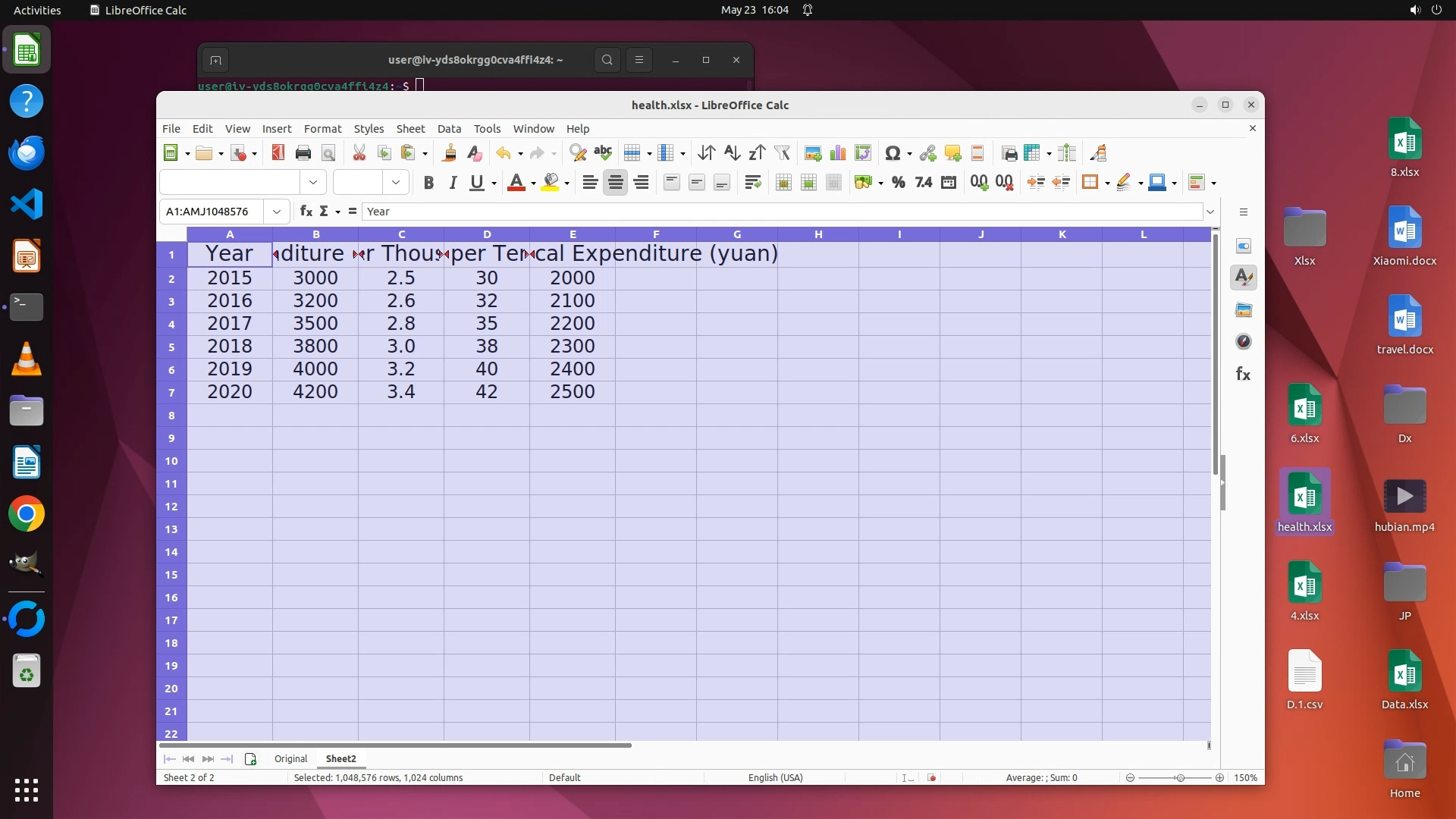Expand the Borders dropdown arrow
1456x819 pixels.
pyautogui.click(x=1107, y=183)
